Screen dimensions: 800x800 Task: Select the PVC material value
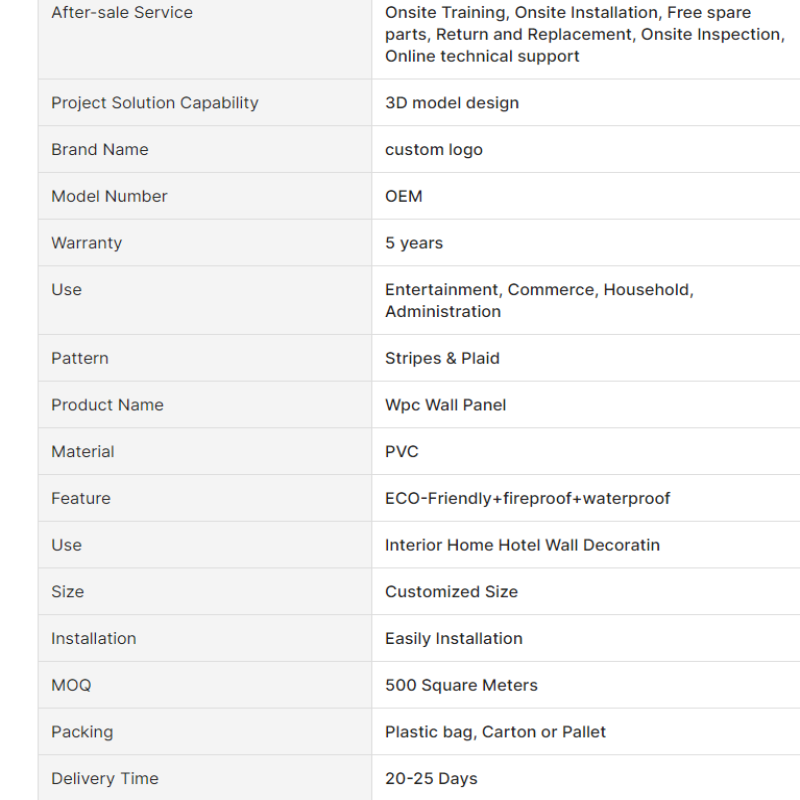tap(402, 452)
